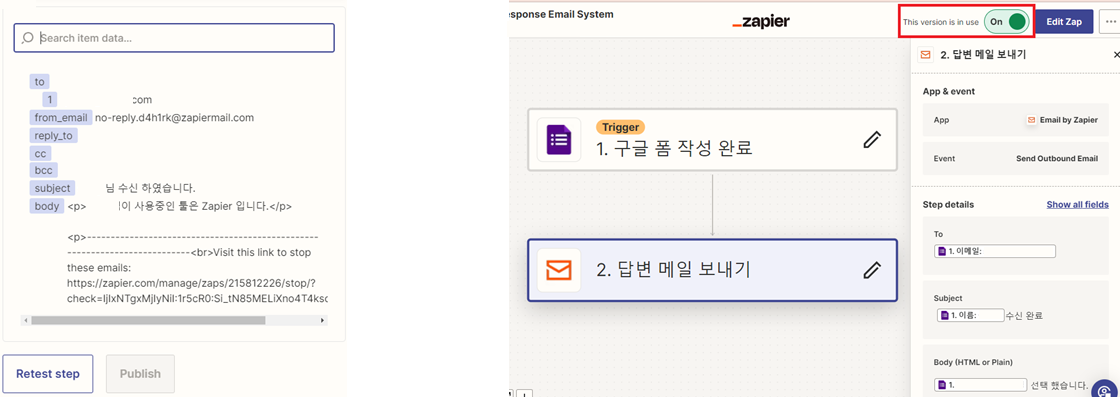Close the step details side panel
Viewport: 1120px width, 397px height.
(1116, 55)
